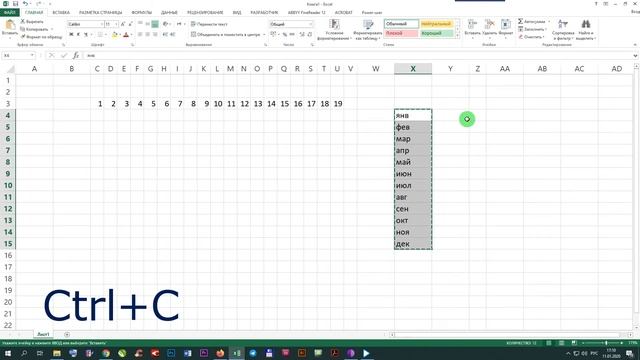Click Clear (Очистить) eraser icon
This screenshot has width=640, height=360.
click(x=521, y=37)
